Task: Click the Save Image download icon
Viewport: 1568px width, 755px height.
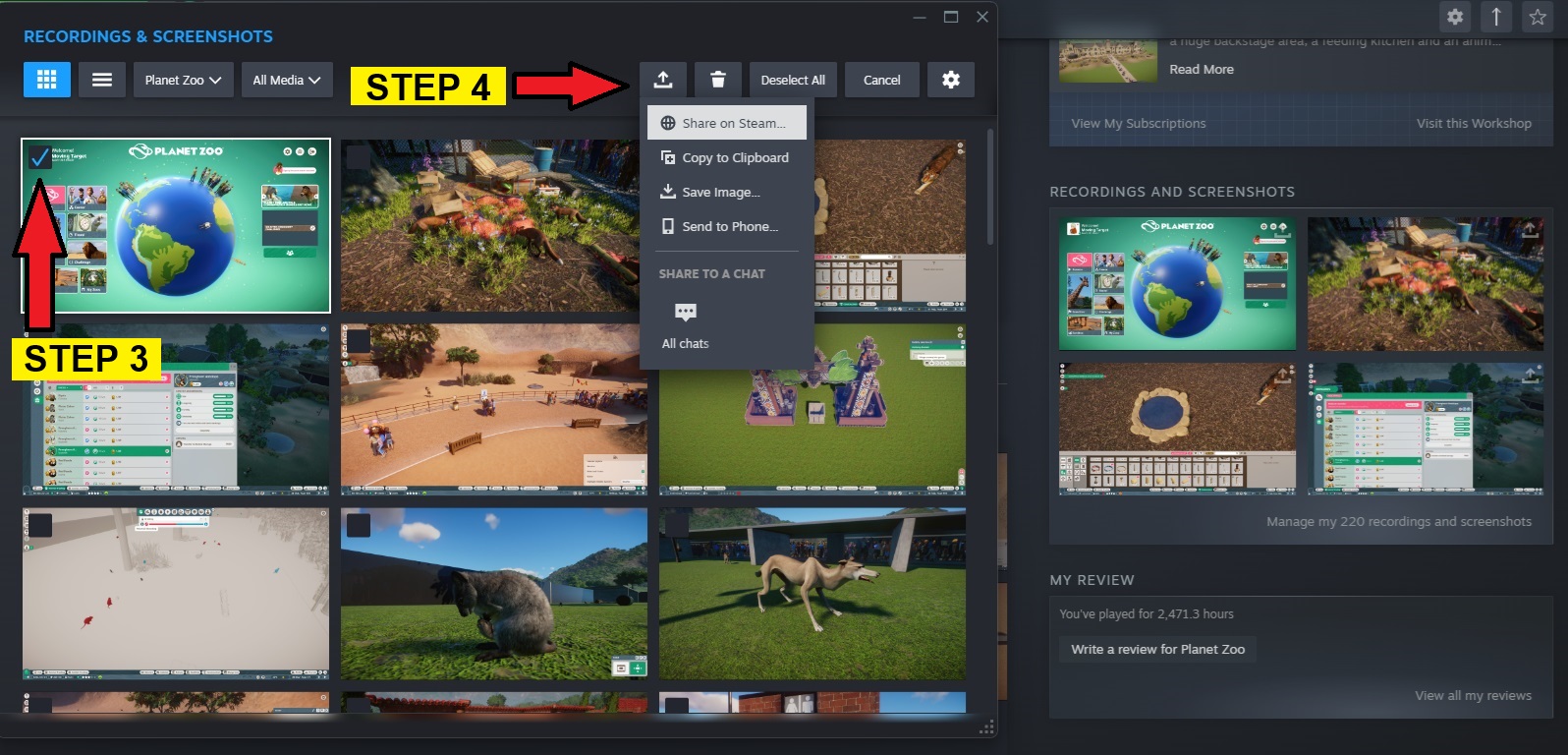Action: (x=668, y=192)
